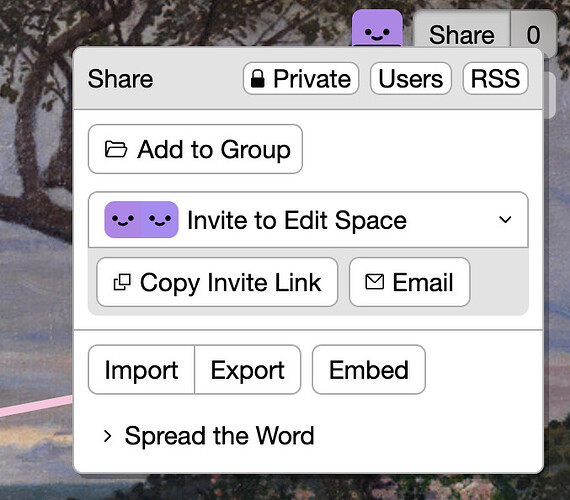Click Copy Invite Link button
570x500 pixels.
point(217,282)
